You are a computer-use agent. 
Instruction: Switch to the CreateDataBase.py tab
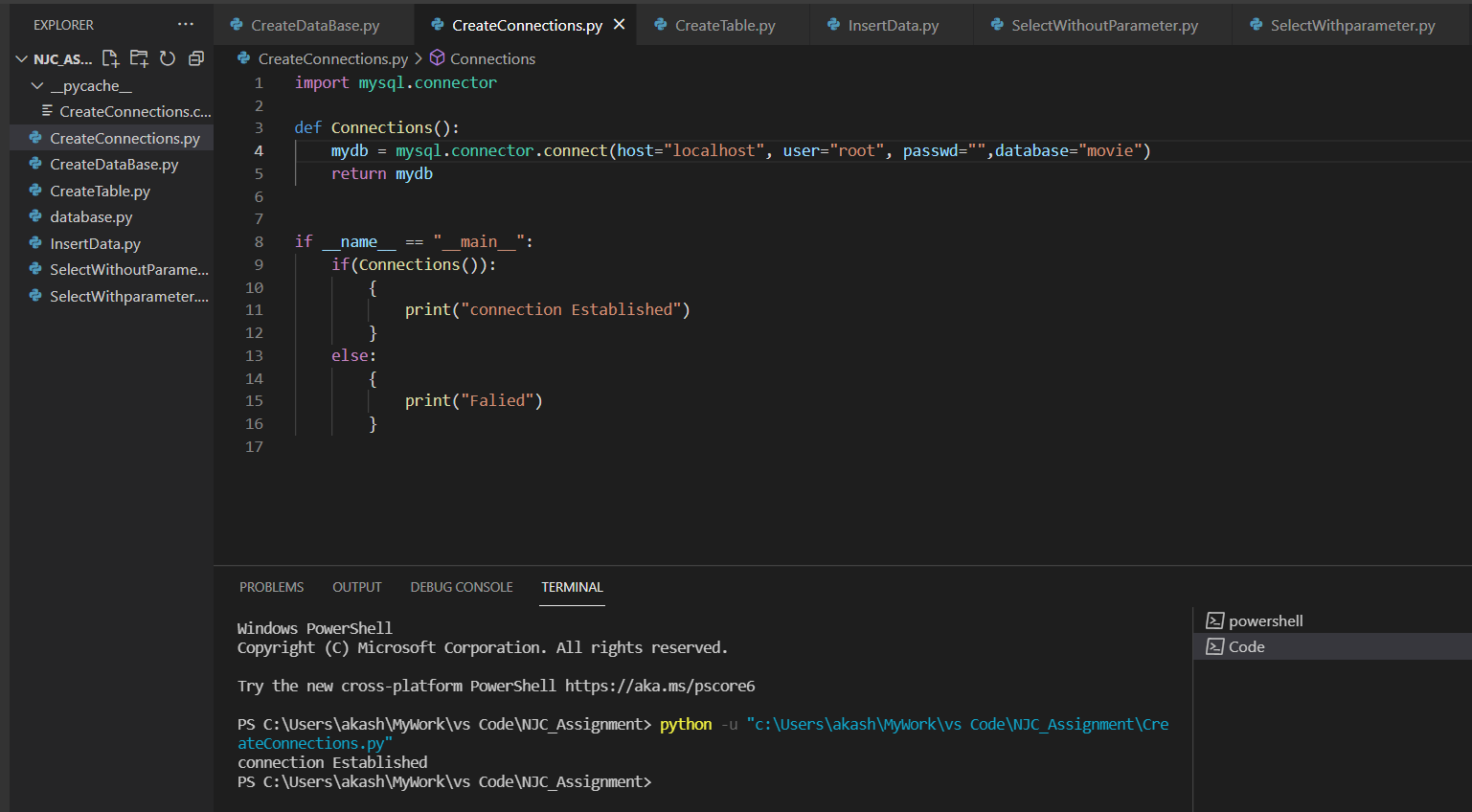[x=314, y=25]
